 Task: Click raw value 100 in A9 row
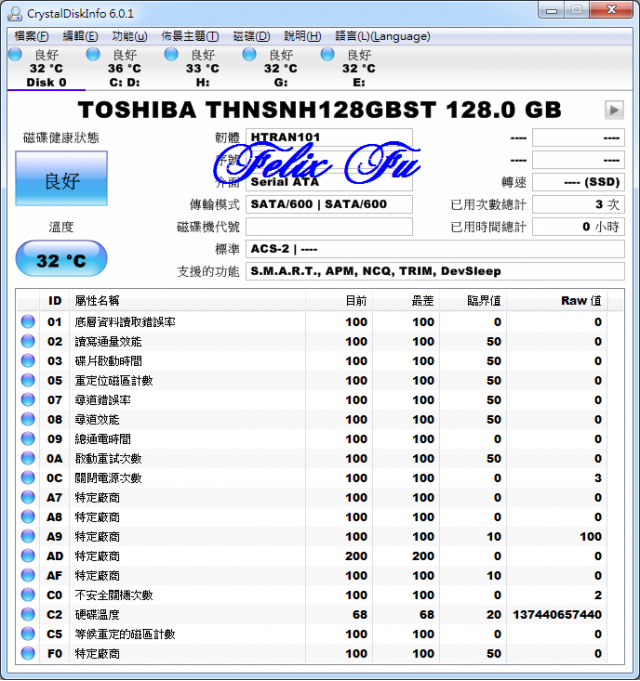(x=591, y=537)
